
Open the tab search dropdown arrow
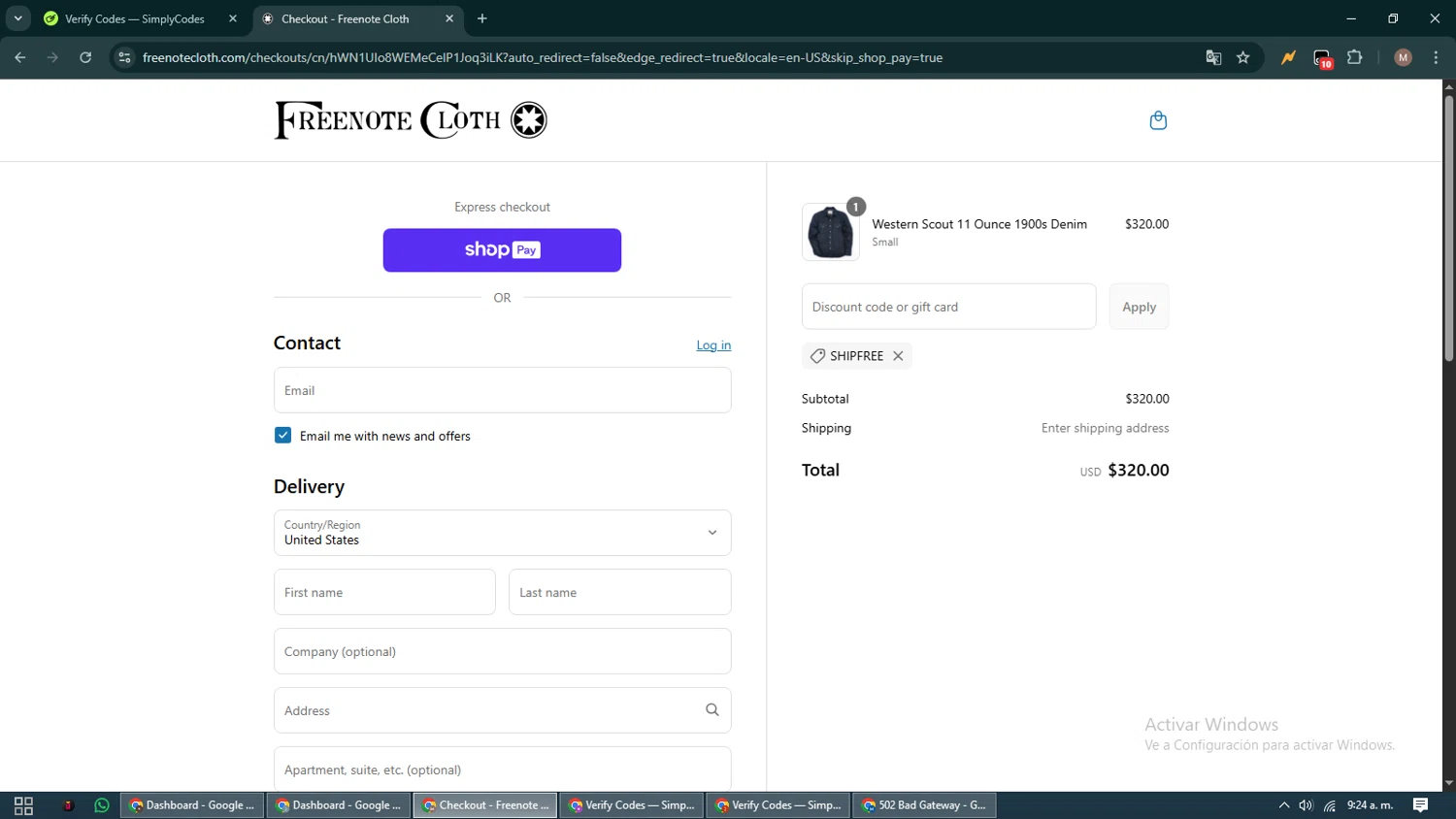coord(17,18)
